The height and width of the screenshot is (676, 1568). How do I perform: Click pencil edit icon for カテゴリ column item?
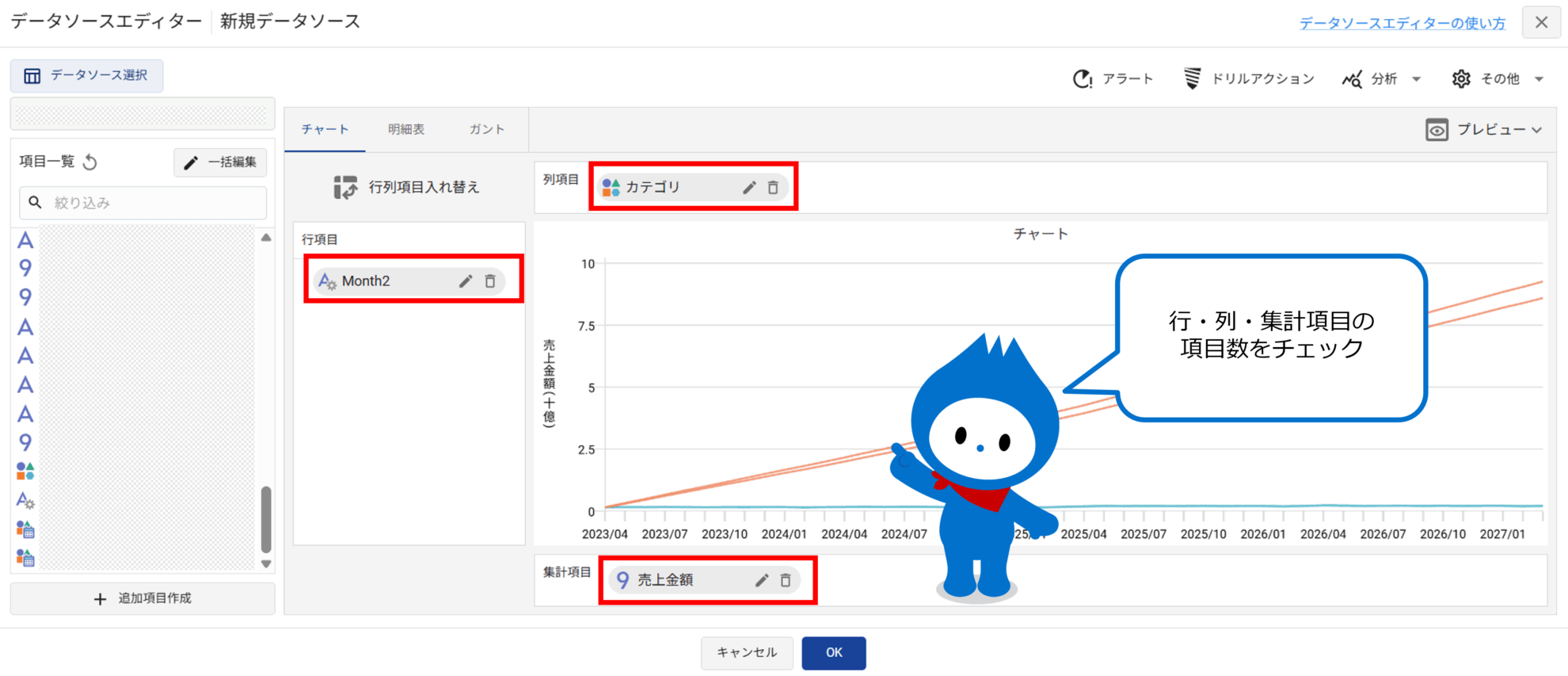tap(748, 188)
